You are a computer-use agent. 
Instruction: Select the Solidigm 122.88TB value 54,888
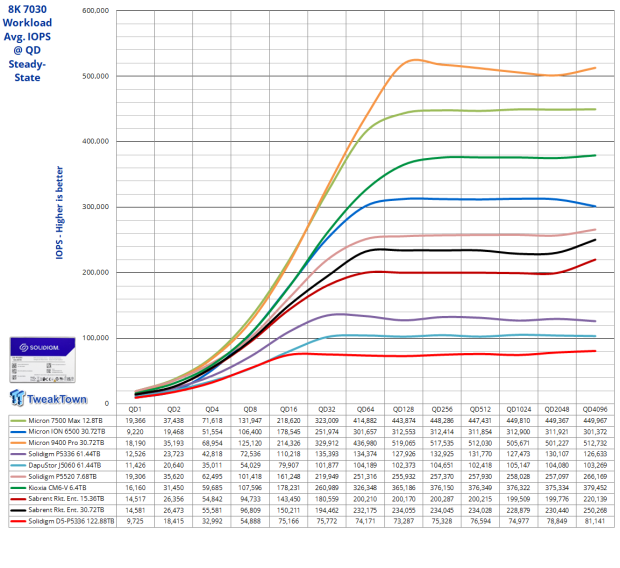point(250,521)
